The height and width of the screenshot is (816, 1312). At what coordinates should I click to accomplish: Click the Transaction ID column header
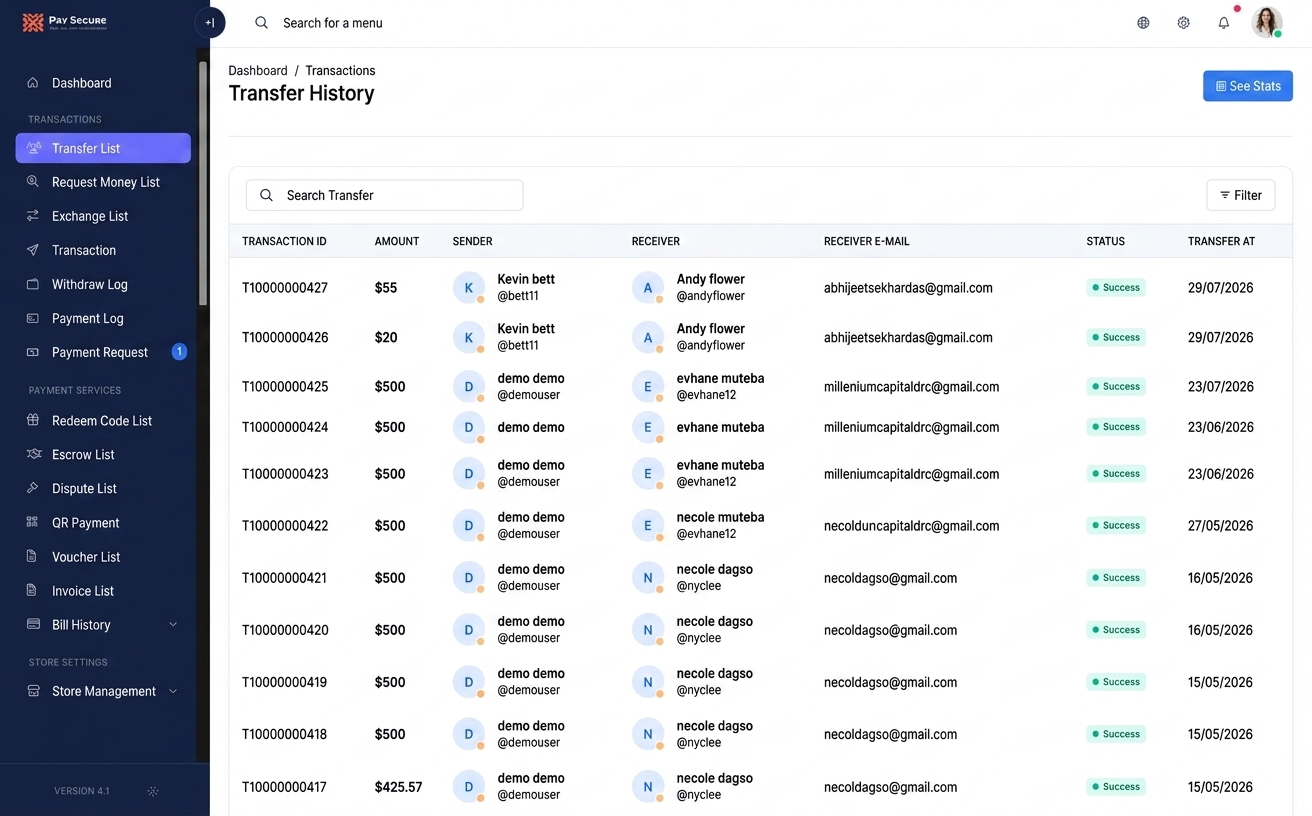284,241
